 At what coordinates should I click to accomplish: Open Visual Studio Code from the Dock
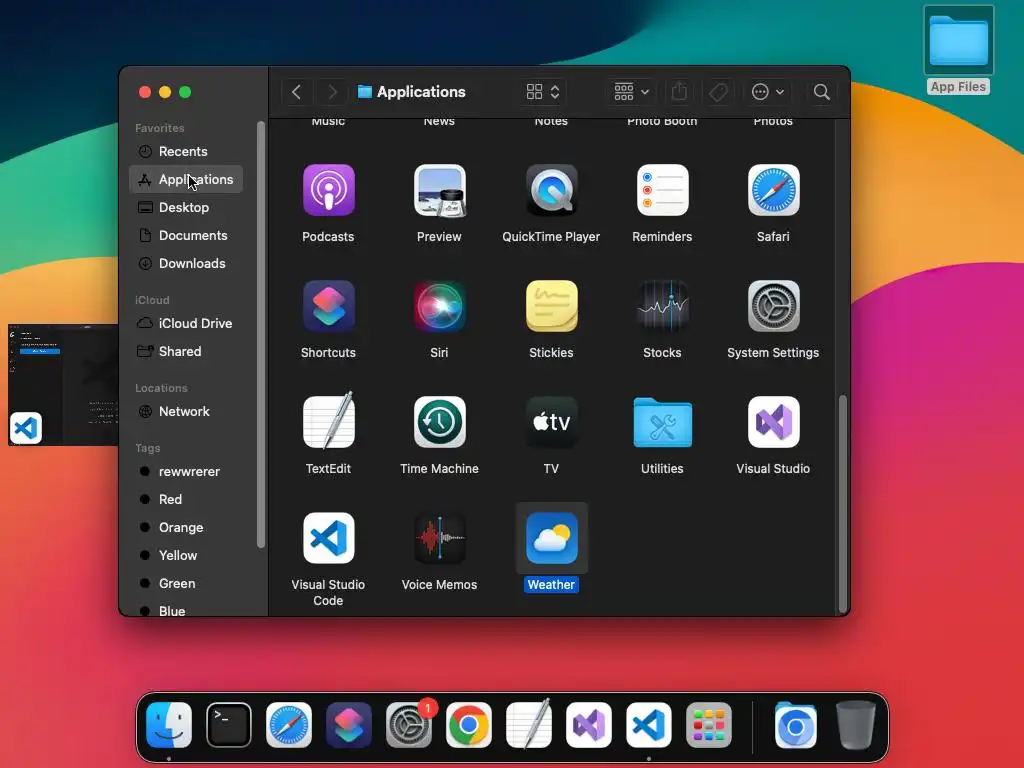click(649, 725)
